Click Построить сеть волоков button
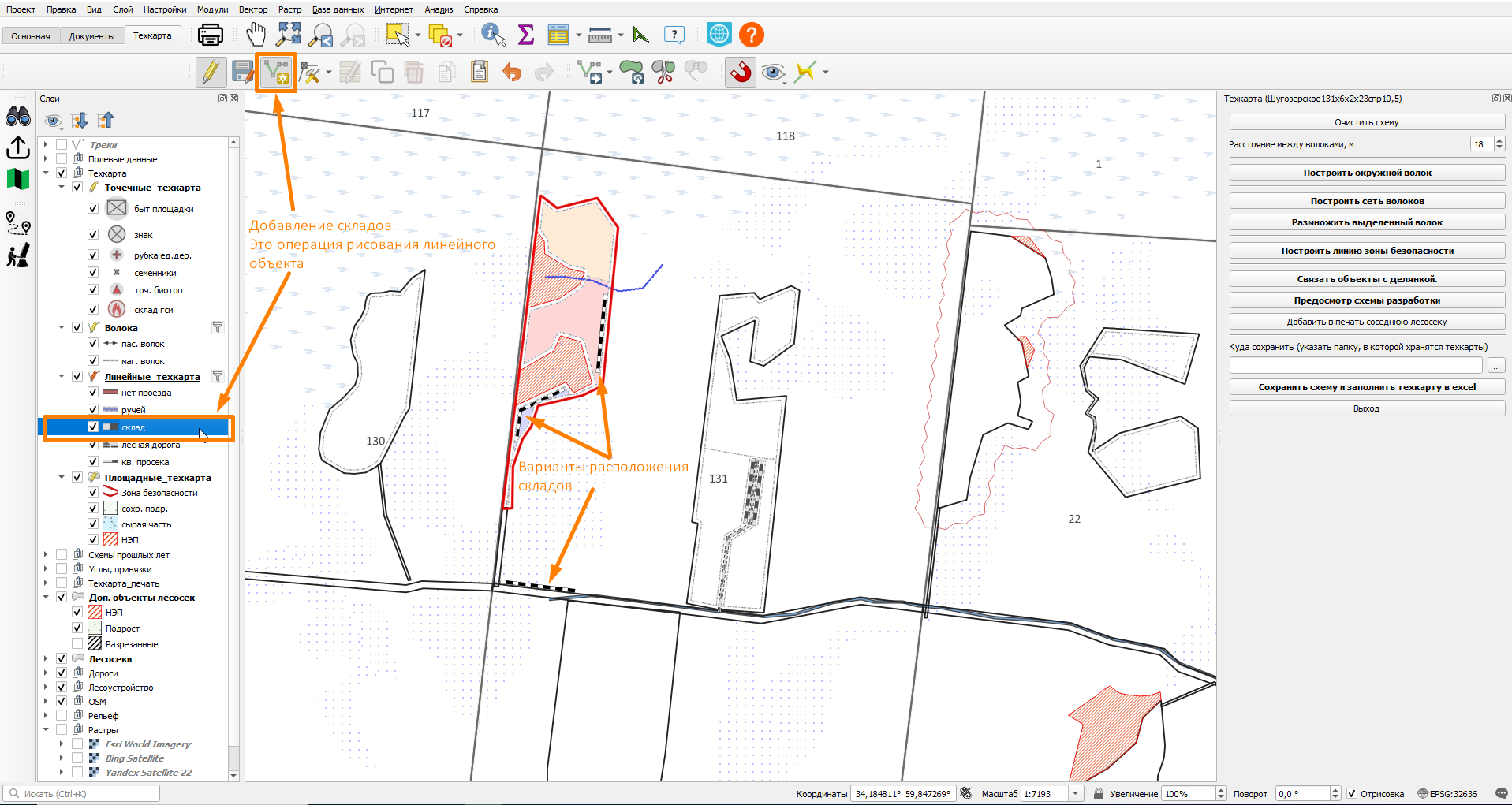This screenshot has height=805, width=1512. 1367,201
